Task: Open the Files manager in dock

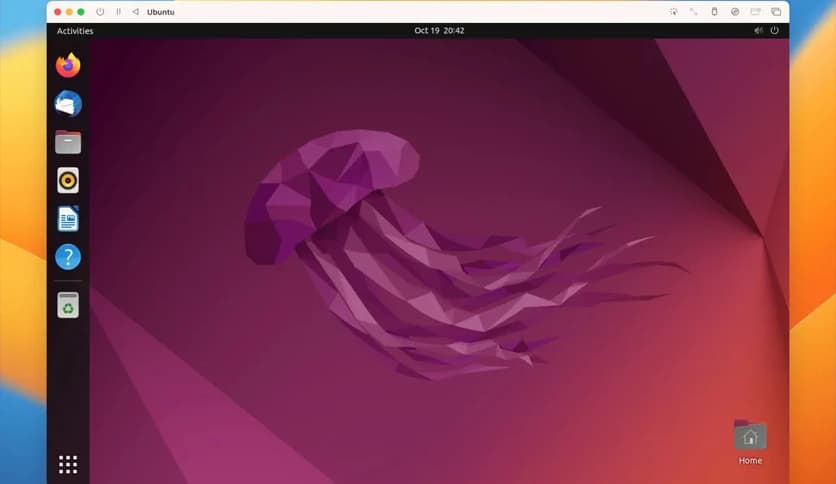Action: [x=68, y=142]
